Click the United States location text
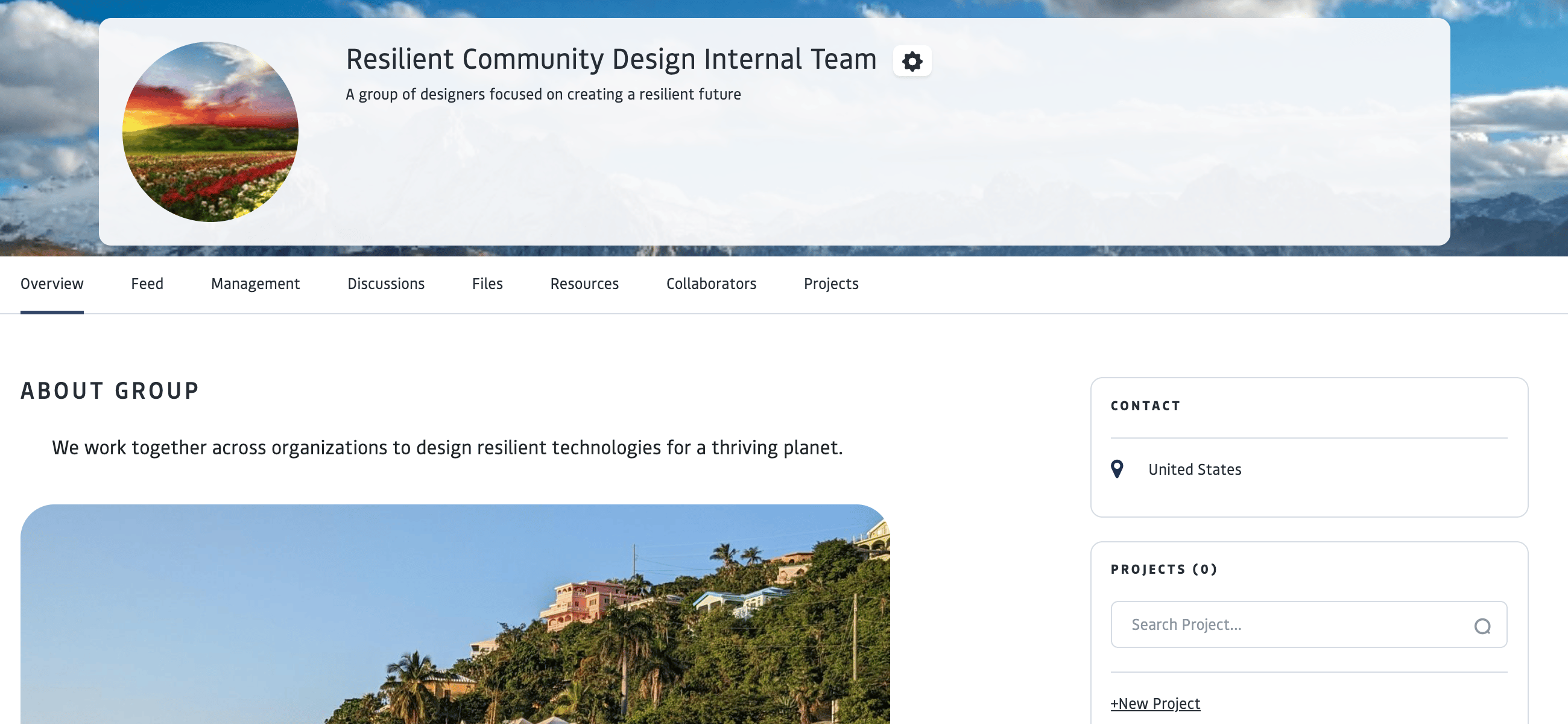This screenshot has width=1568, height=724. (1194, 469)
